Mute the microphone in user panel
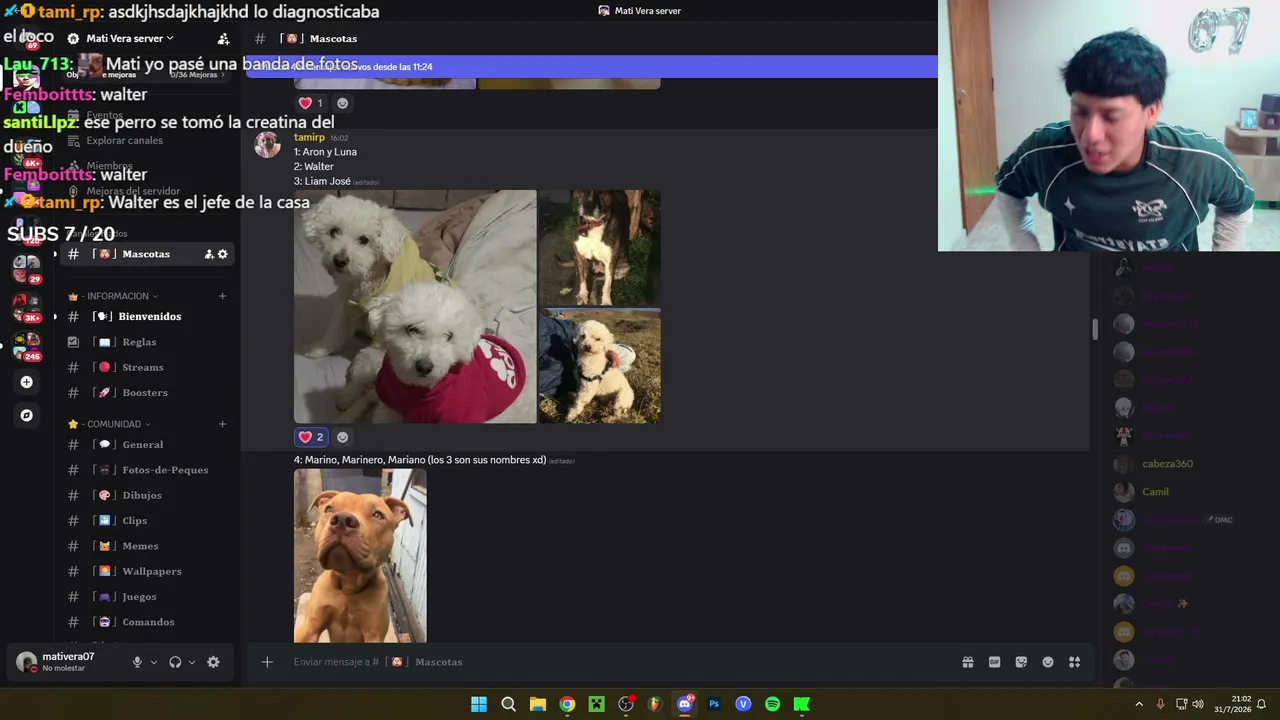Viewport: 1280px width, 720px height. (137, 662)
